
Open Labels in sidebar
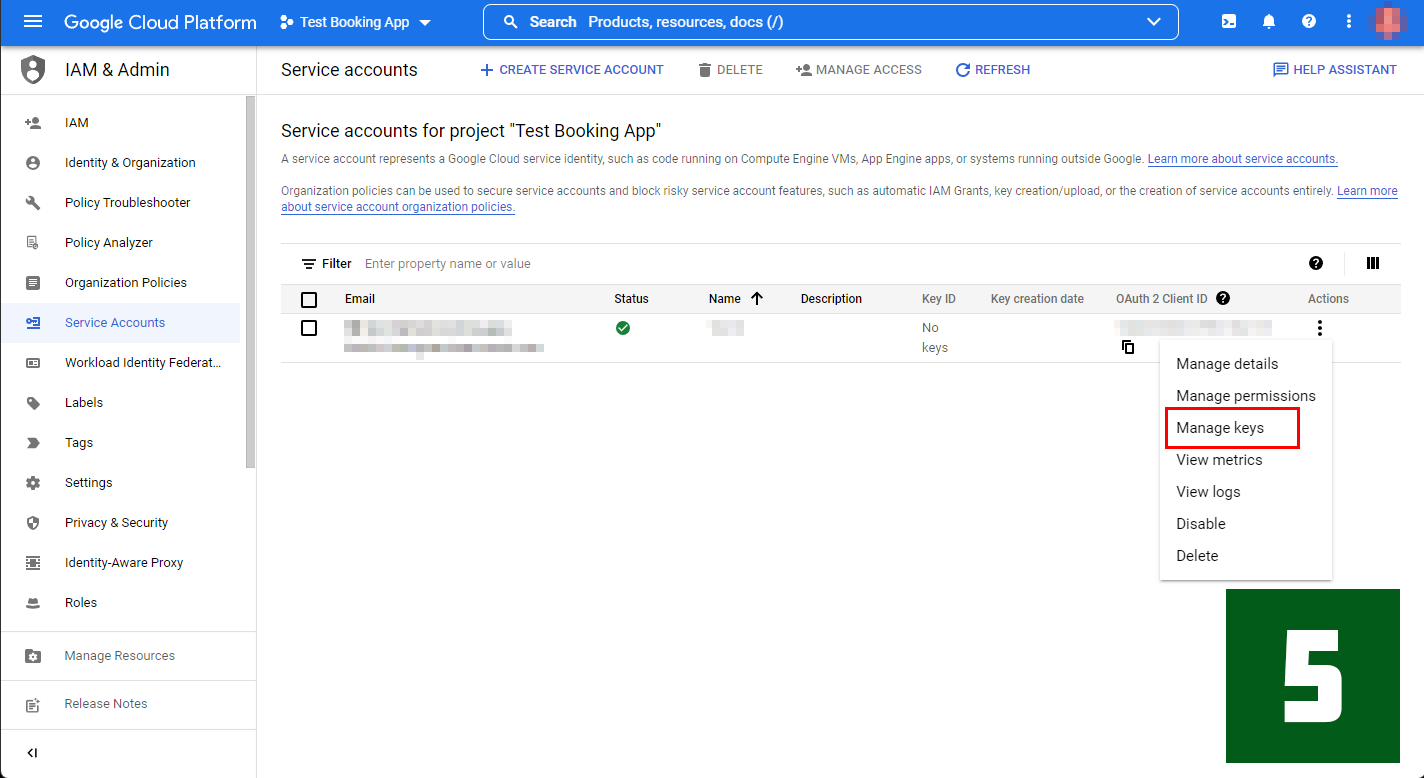point(84,403)
